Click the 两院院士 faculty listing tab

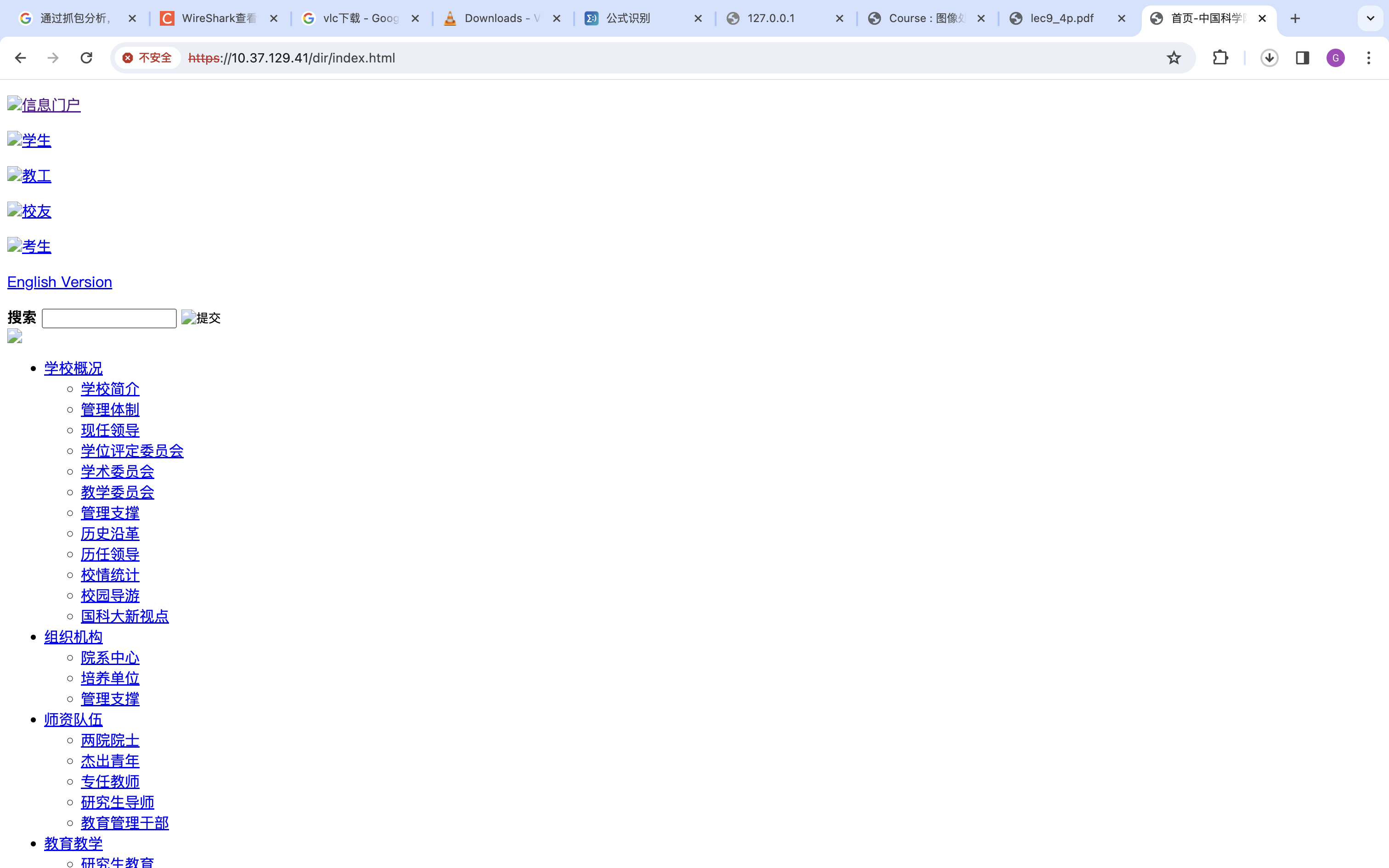[x=109, y=740]
